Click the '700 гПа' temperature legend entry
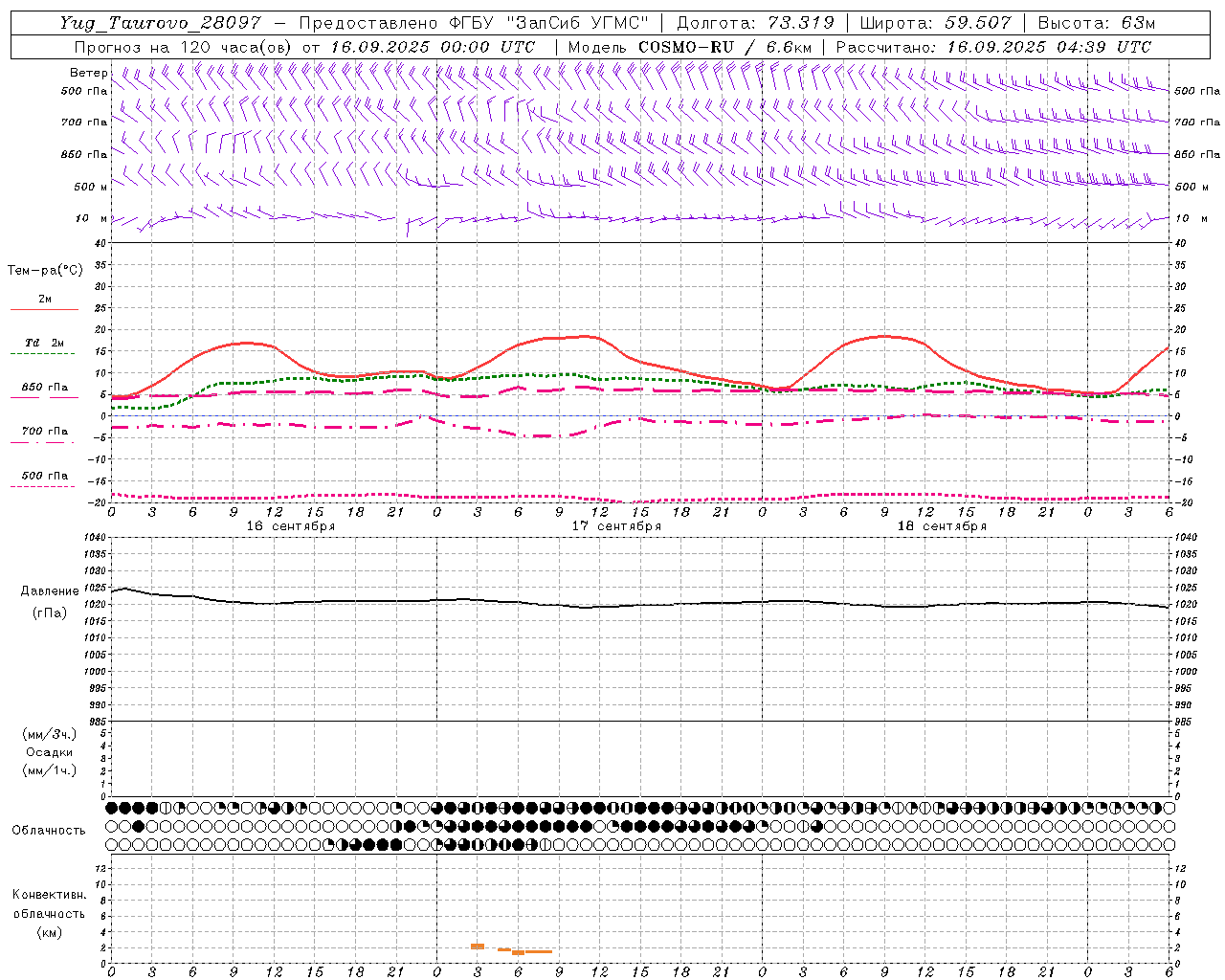This screenshot has height=980, width=1225. tap(45, 431)
